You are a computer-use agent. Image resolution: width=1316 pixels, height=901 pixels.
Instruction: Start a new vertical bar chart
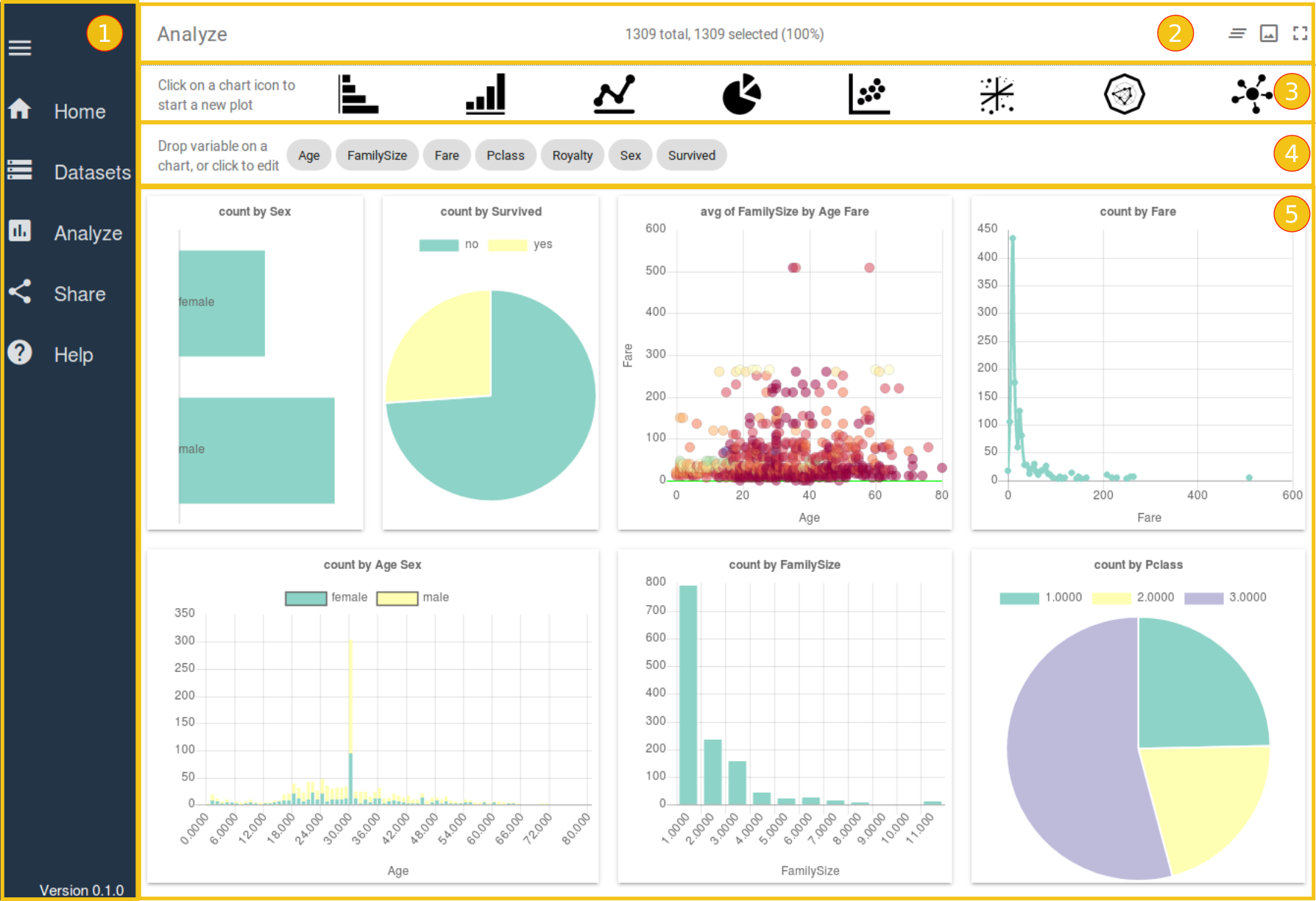[486, 94]
